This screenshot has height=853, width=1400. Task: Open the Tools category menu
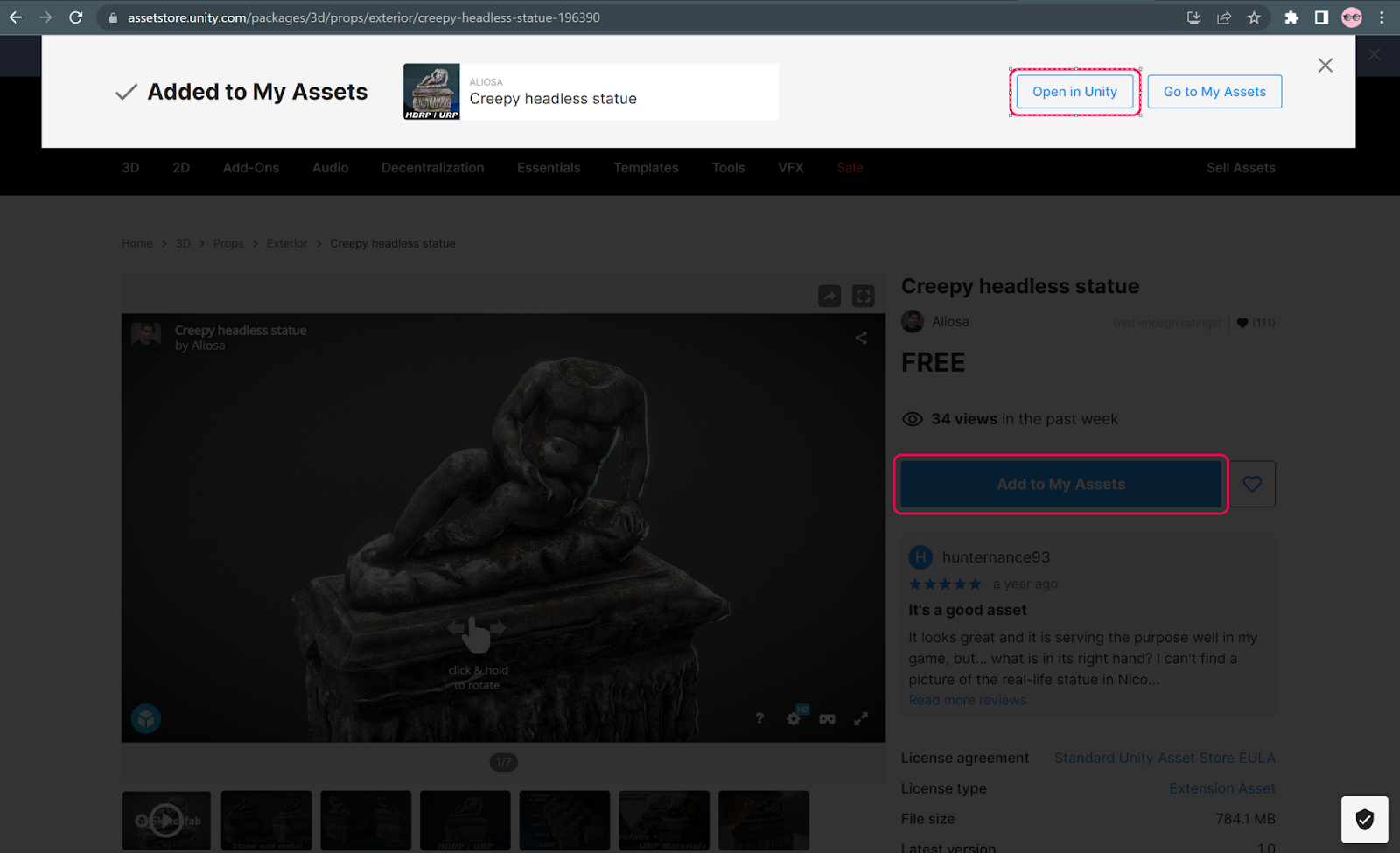(728, 168)
